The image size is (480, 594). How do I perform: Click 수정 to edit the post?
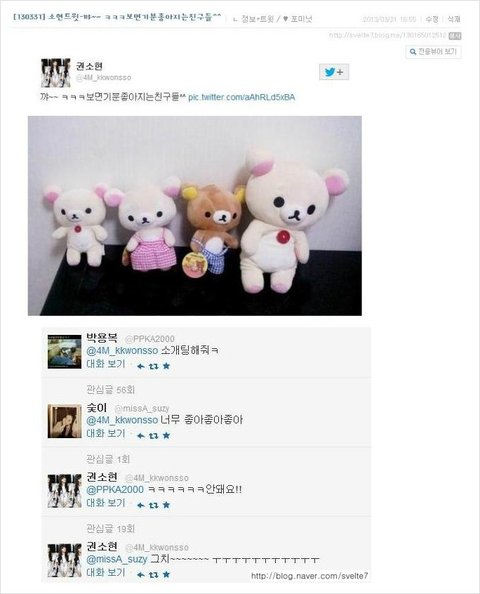pos(432,19)
